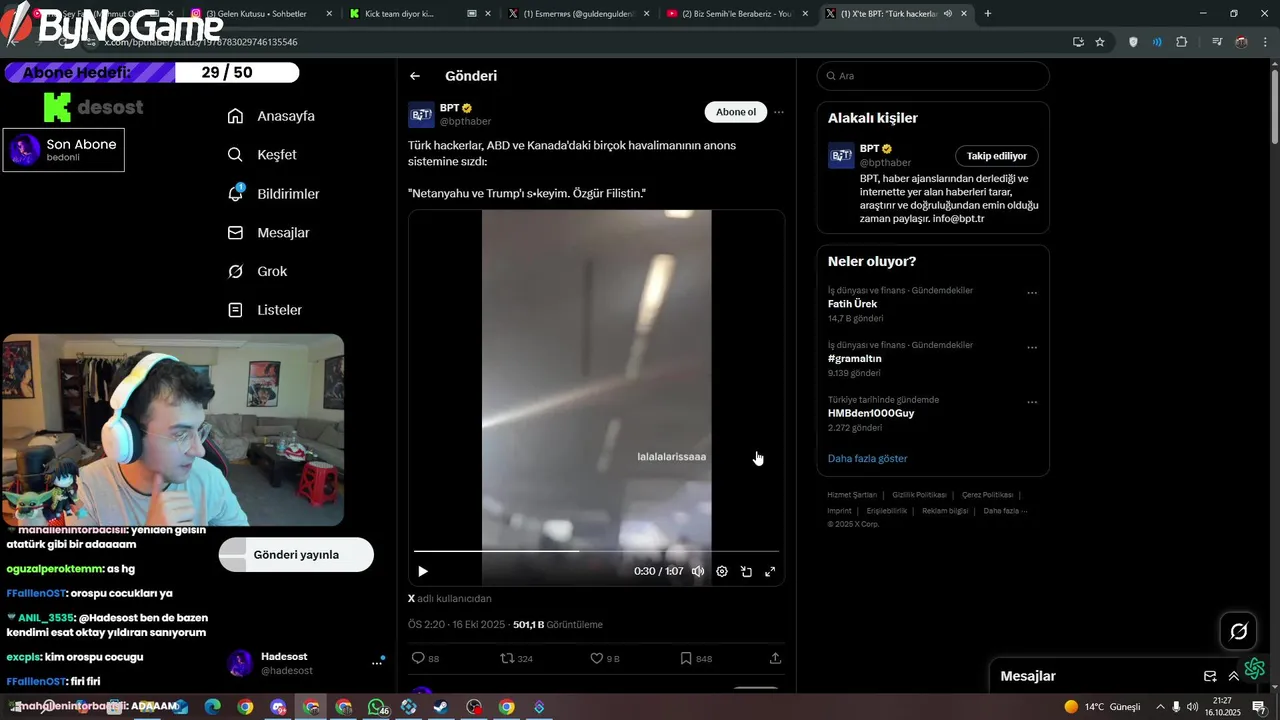Click the Takip ediliyor button

(996, 156)
